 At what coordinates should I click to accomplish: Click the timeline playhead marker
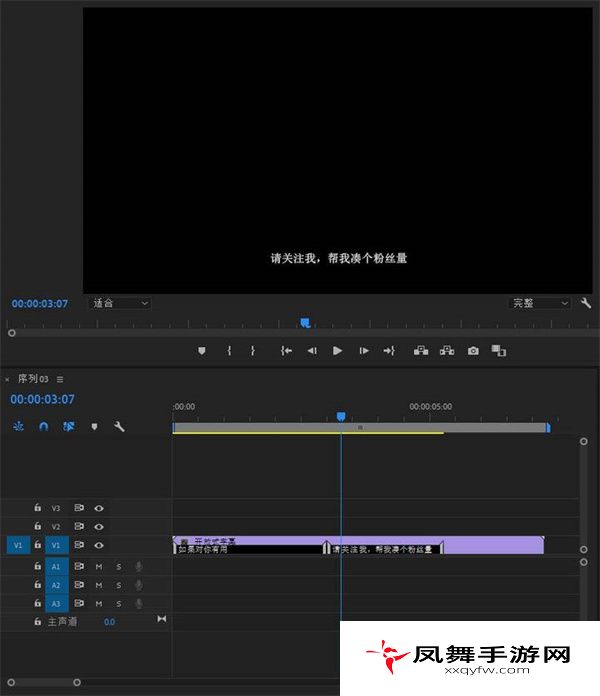click(x=341, y=416)
